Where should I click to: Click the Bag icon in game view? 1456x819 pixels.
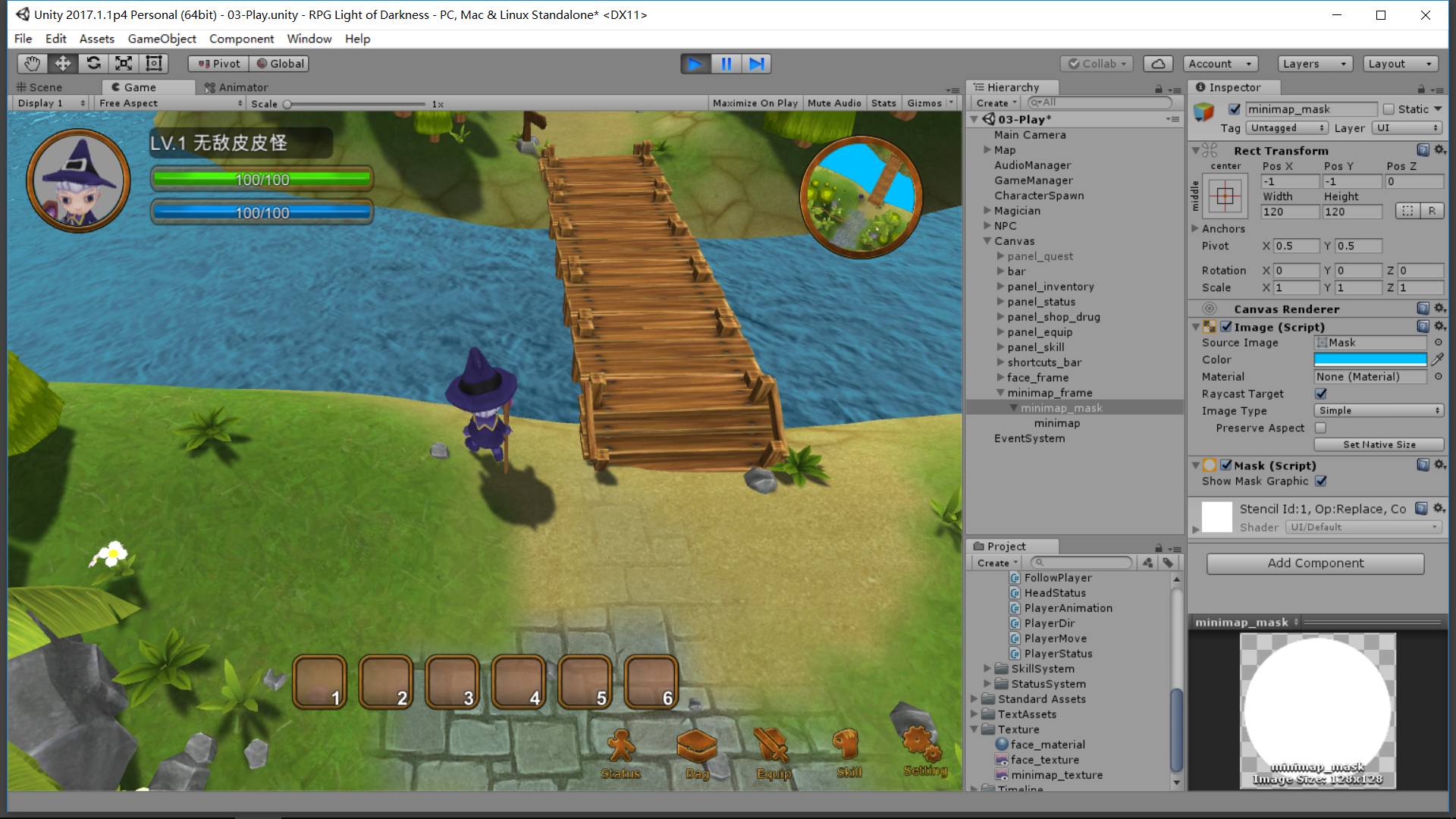(x=697, y=754)
